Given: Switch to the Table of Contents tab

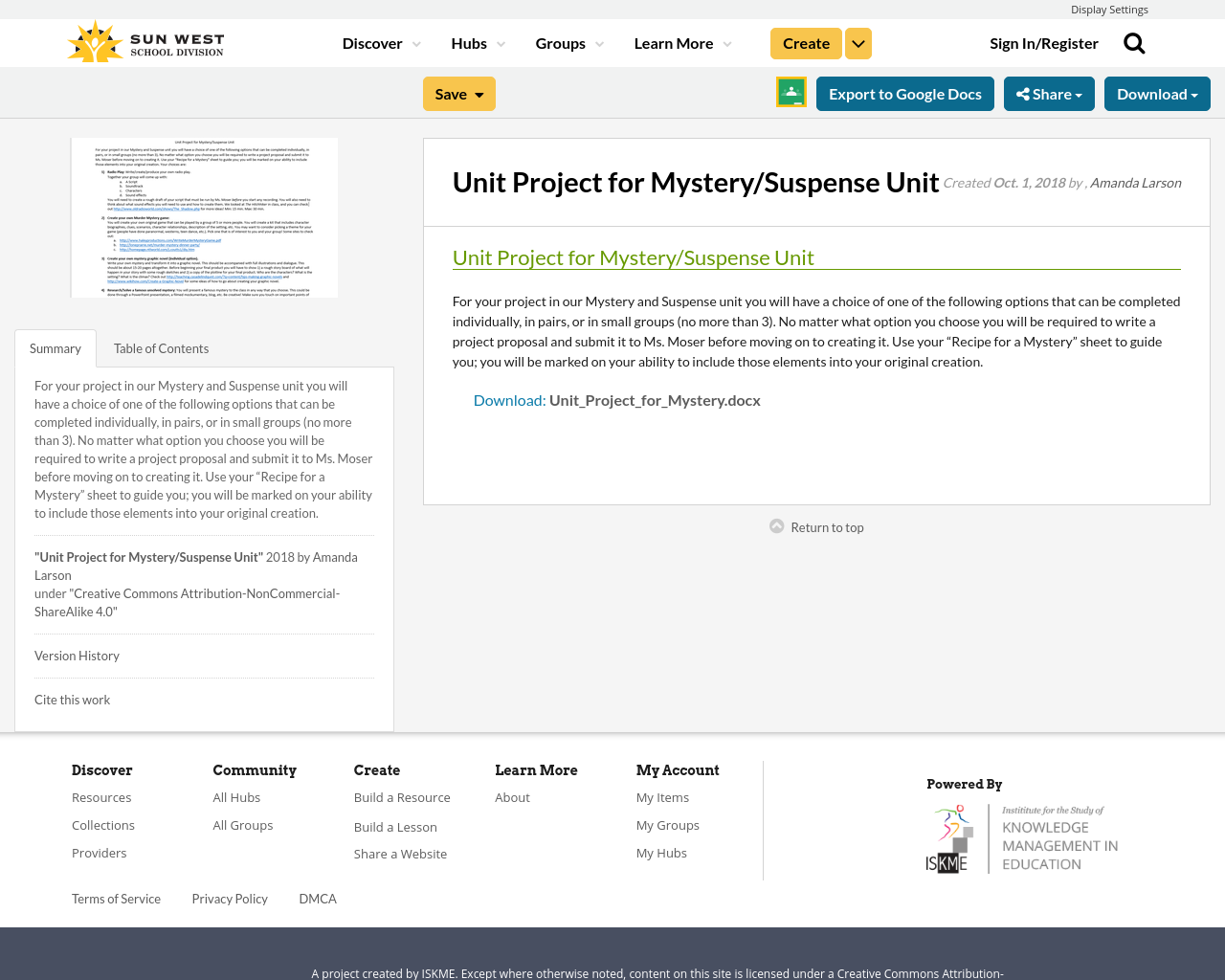Looking at the screenshot, I should click(x=161, y=346).
